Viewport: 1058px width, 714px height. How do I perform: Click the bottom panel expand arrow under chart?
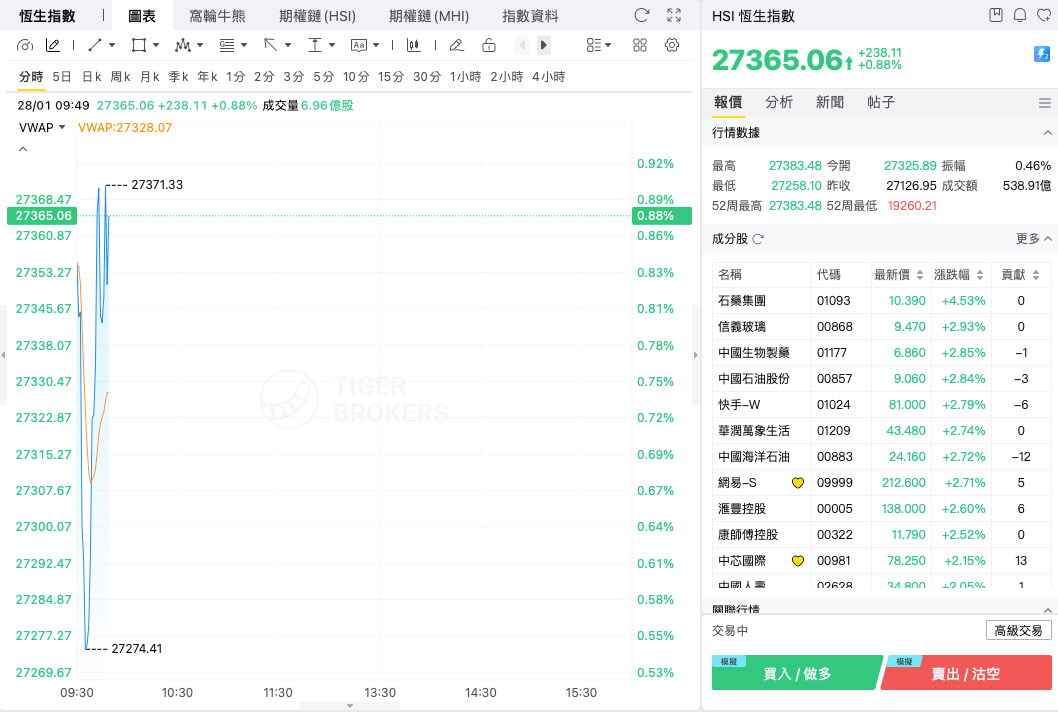[x=350, y=706]
